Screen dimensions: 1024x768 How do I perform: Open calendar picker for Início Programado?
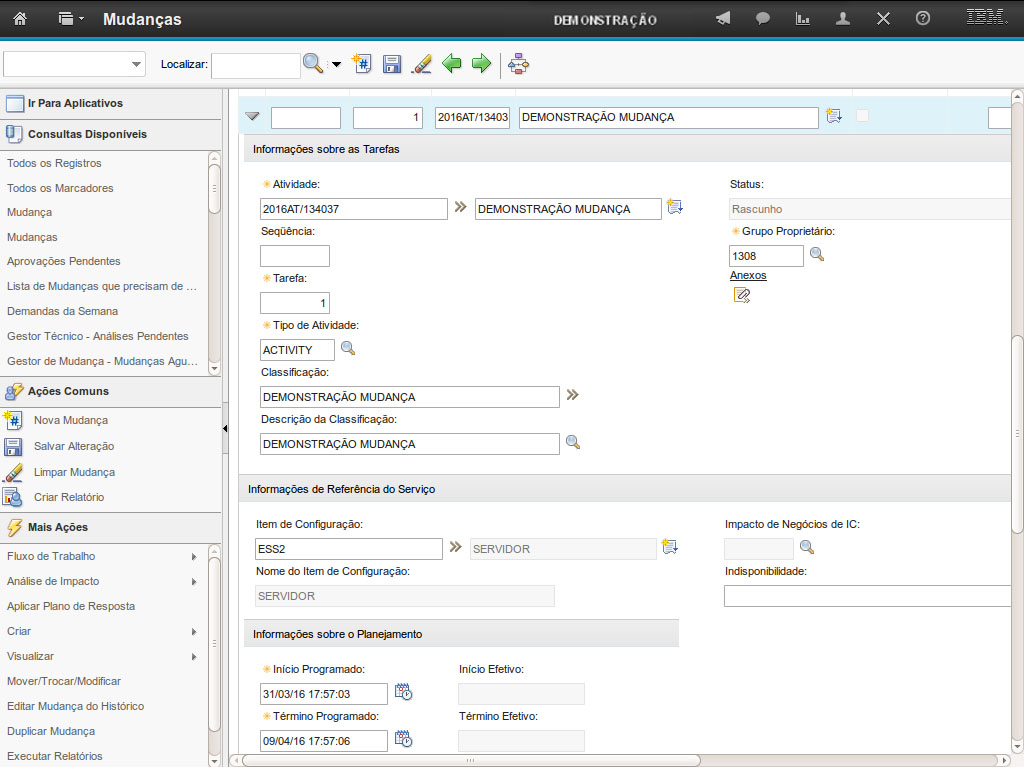pyautogui.click(x=403, y=692)
